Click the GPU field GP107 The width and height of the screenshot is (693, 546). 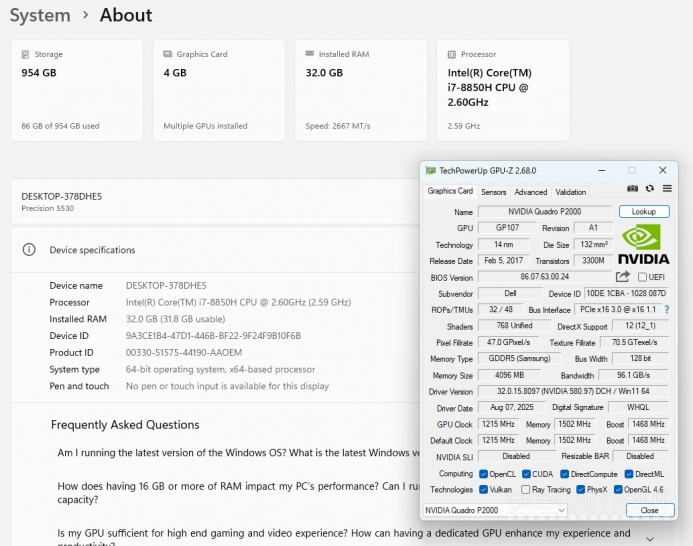(x=507, y=228)
